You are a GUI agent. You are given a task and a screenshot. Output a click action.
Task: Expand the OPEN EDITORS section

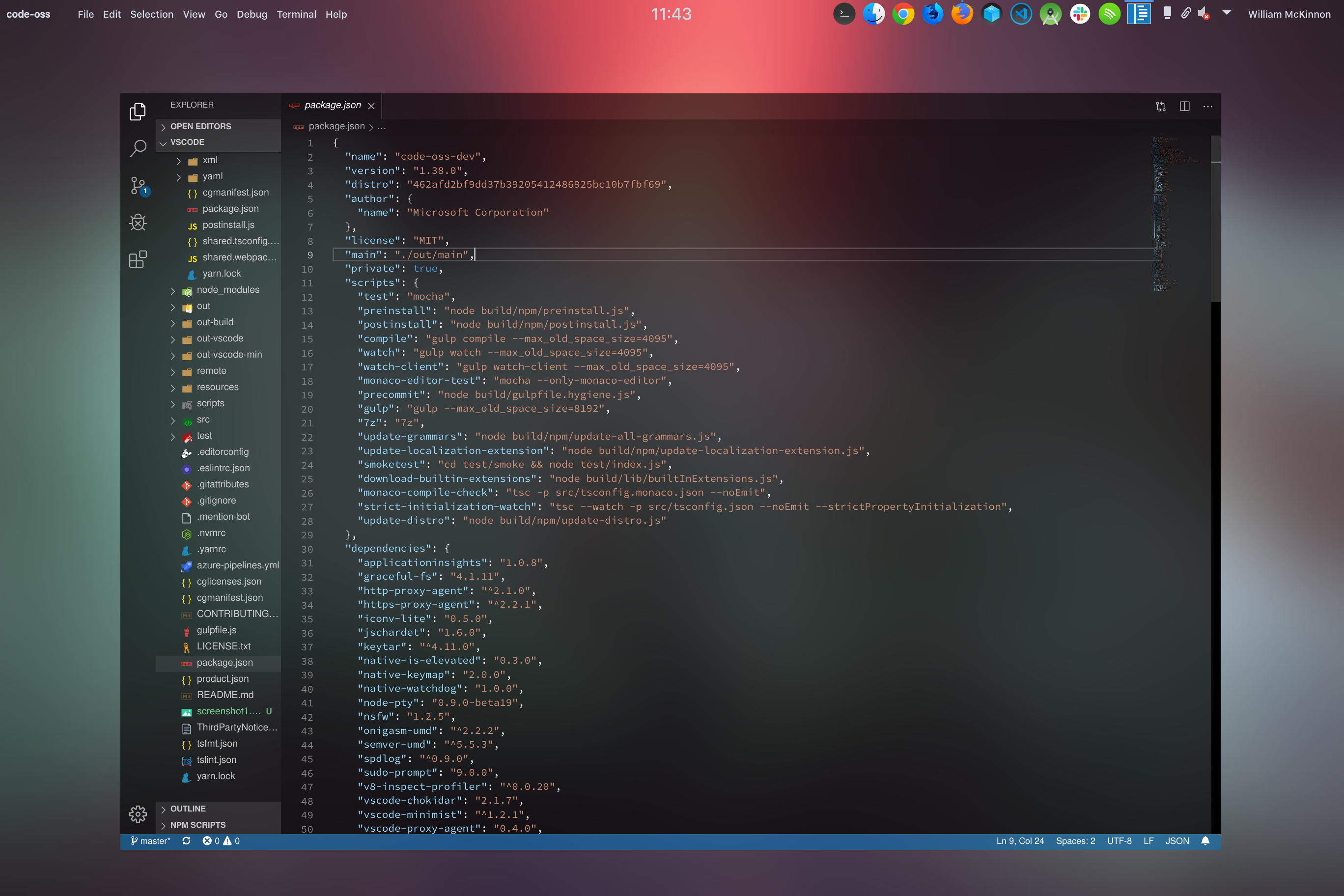pos(200,126)
